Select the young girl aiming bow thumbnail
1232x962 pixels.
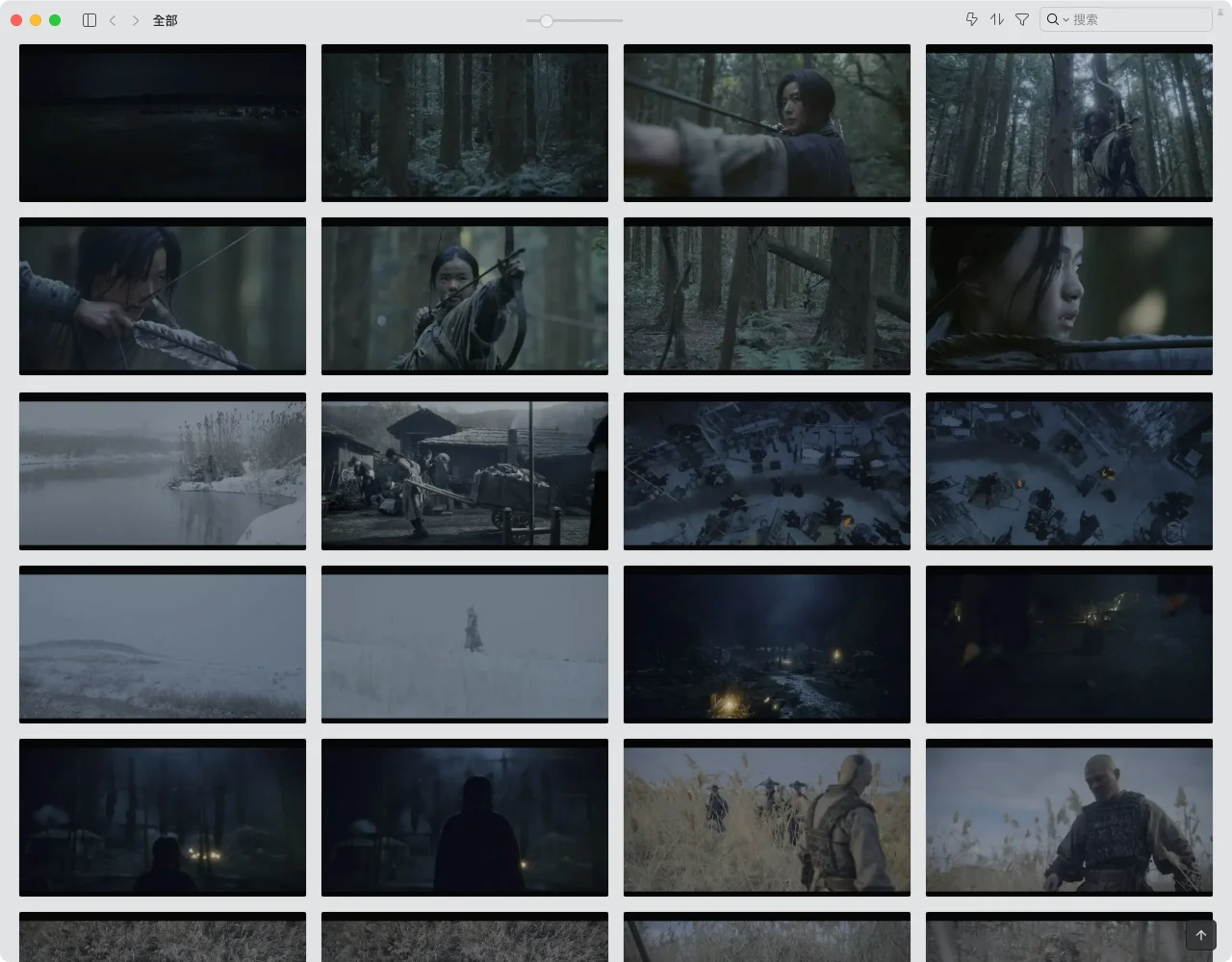pyautogui.click(x=465, y=296)
